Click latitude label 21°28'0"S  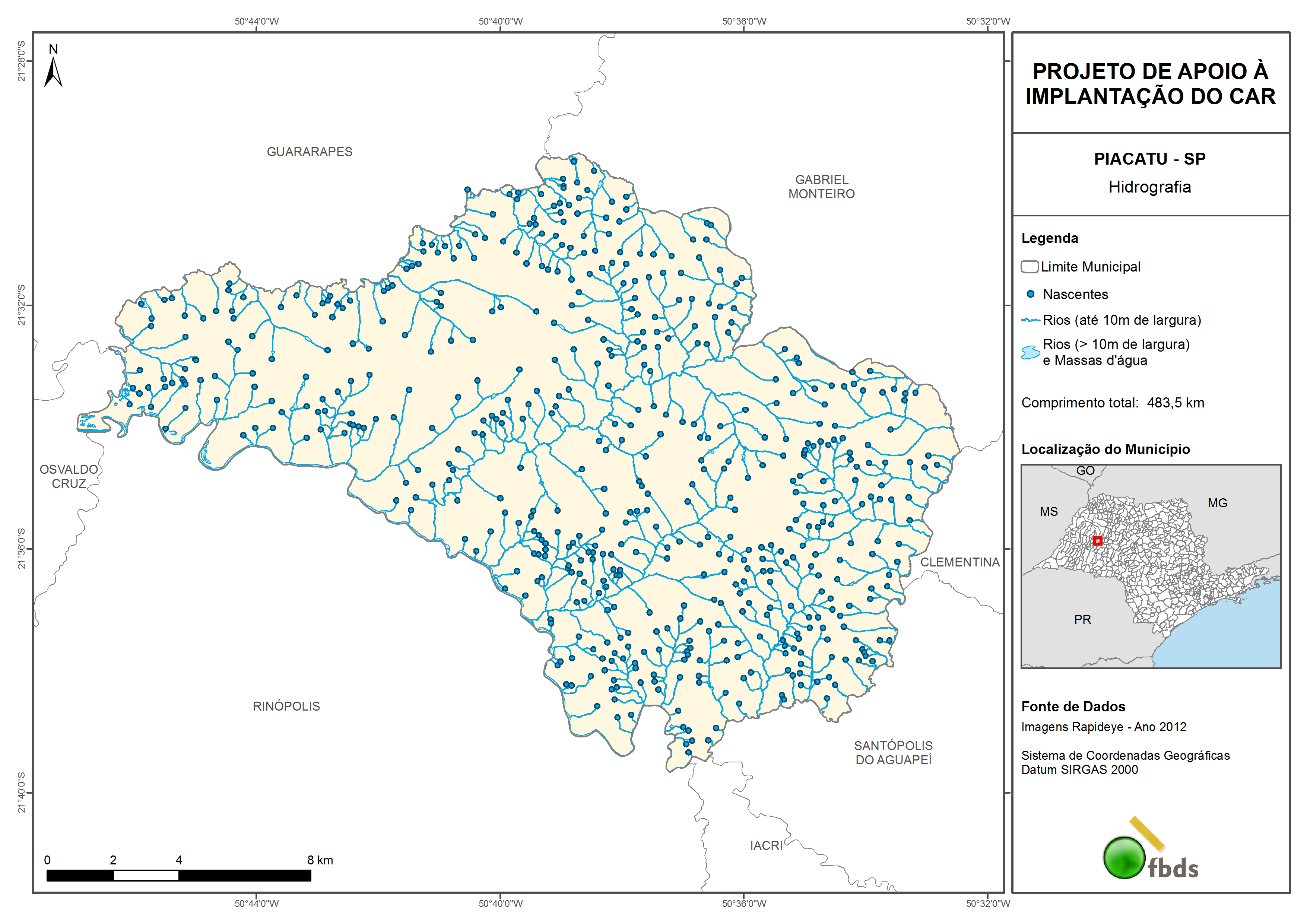pyautogui.click(x=22, y=61)
